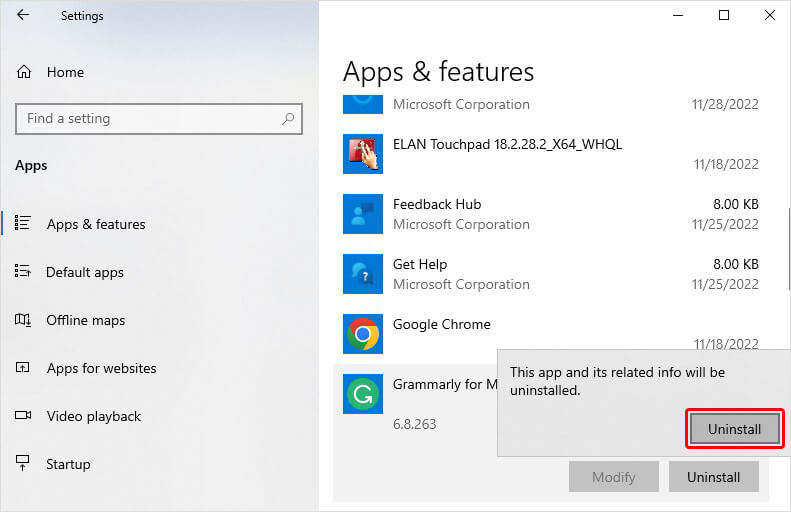Open Apps for websites page
Viewport: 791px width, 512px height.
[x=101, y=368]
